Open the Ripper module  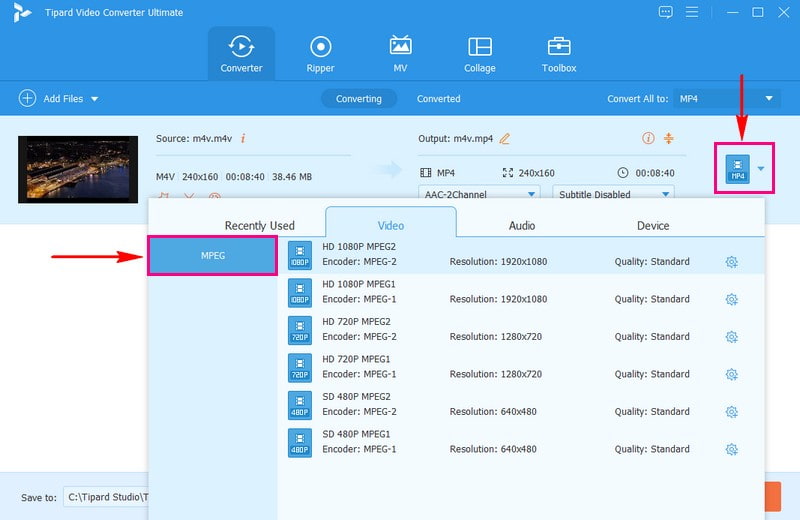(321, 54)
